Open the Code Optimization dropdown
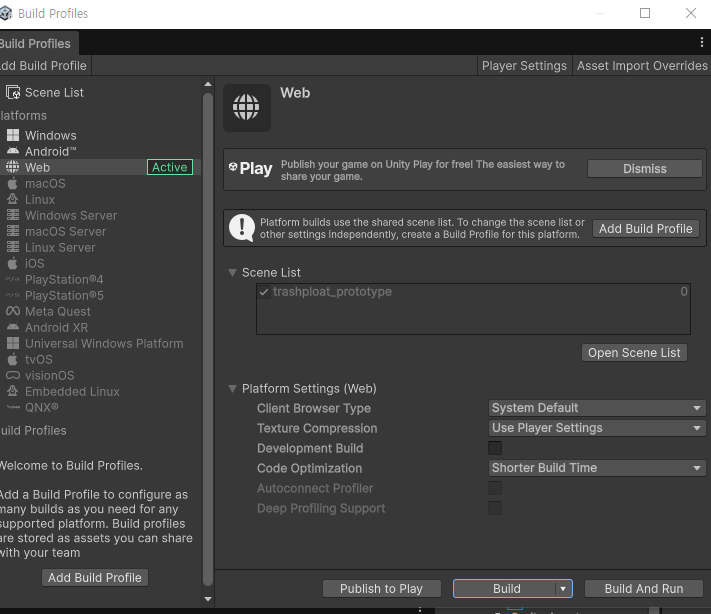The width and height of the screenshot is (711, 614). (597, 468)
